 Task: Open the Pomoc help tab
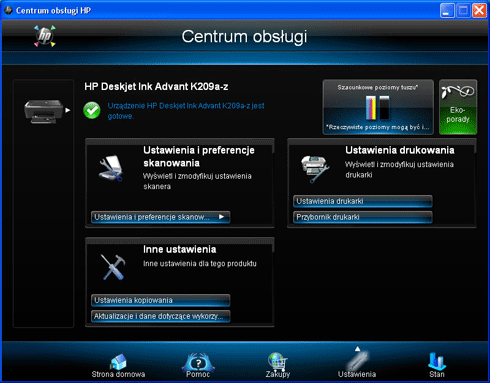click(x=198, y=366)
